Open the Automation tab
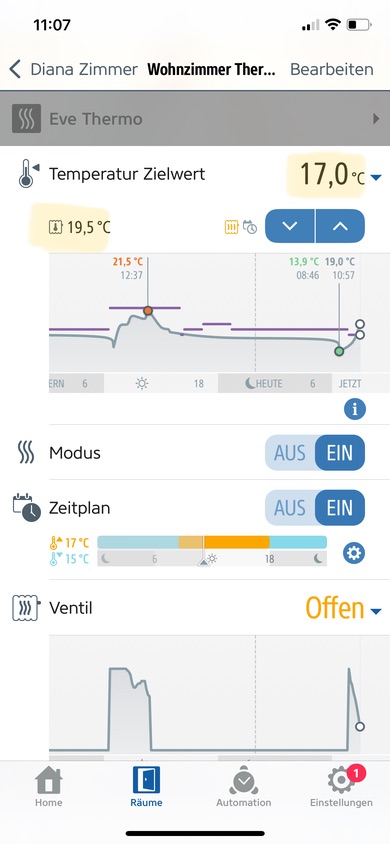The image size is (390, 844). (244, 787)
